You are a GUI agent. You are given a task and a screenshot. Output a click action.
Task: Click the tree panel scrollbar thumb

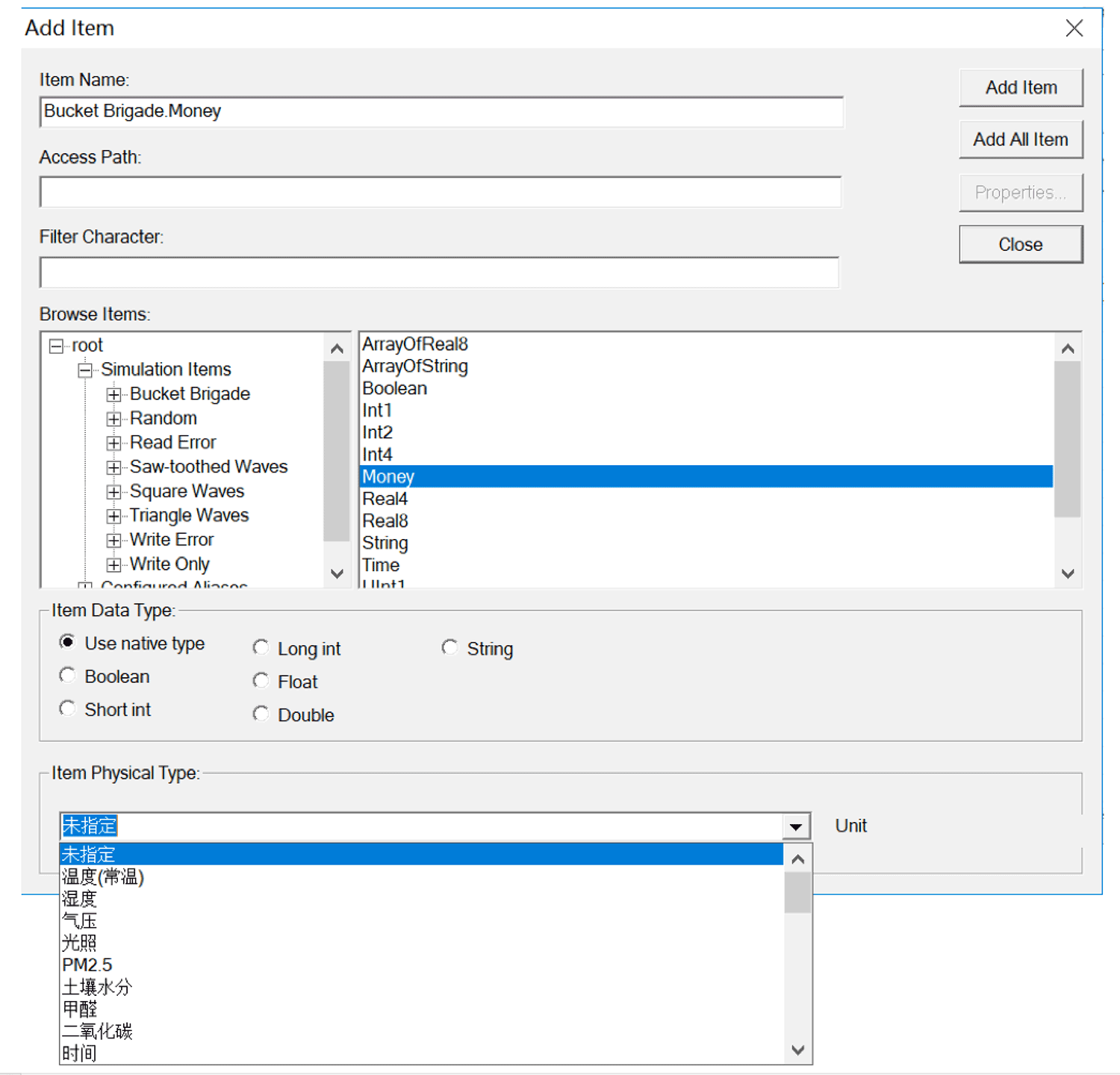[337, 451]
